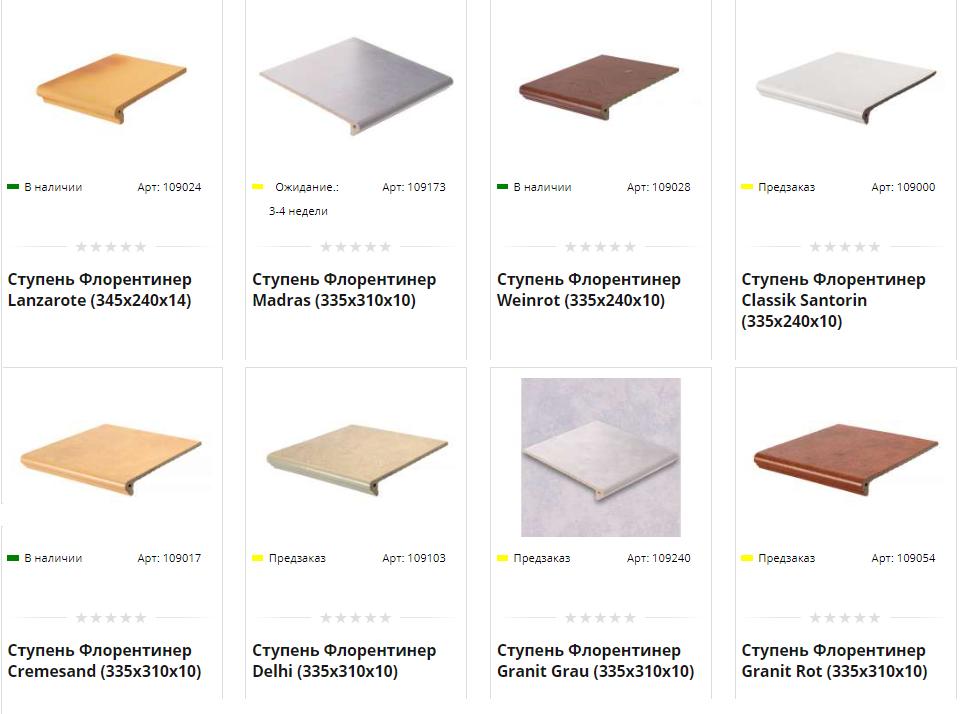Open the Ступень Флорентинер Lanzarote (345x240x14) link

pyautogui.click(x=100, y=290)
